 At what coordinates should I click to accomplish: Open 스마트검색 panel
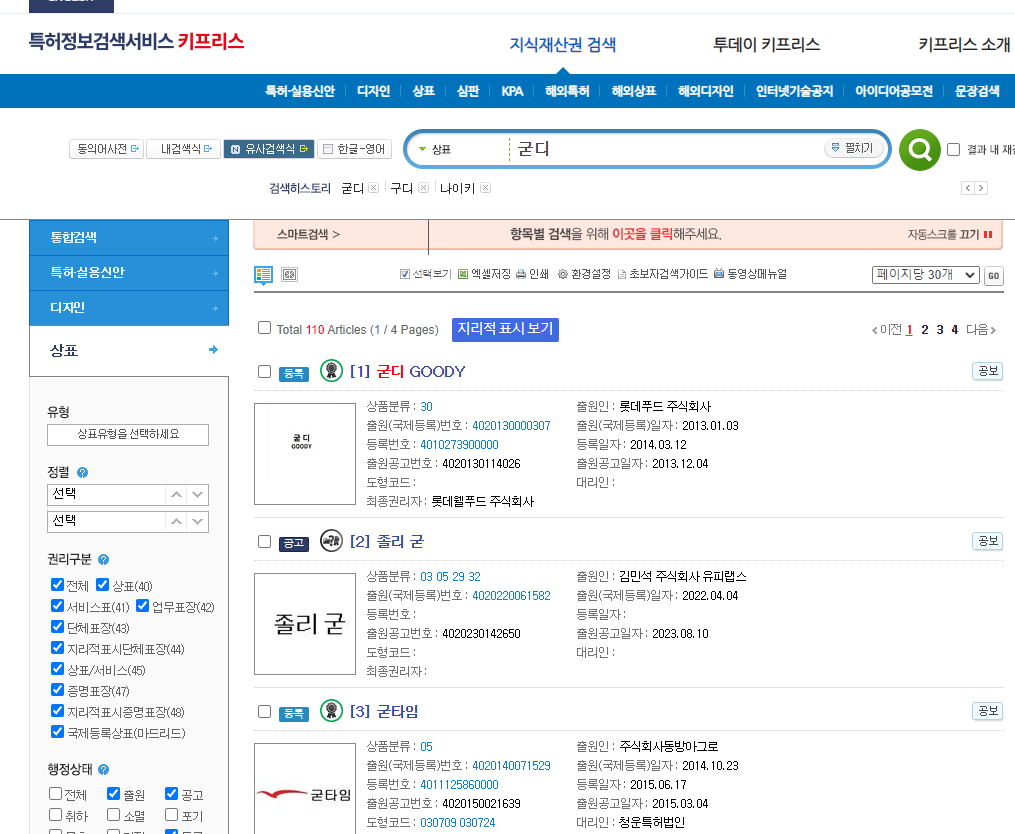[309, 234]
